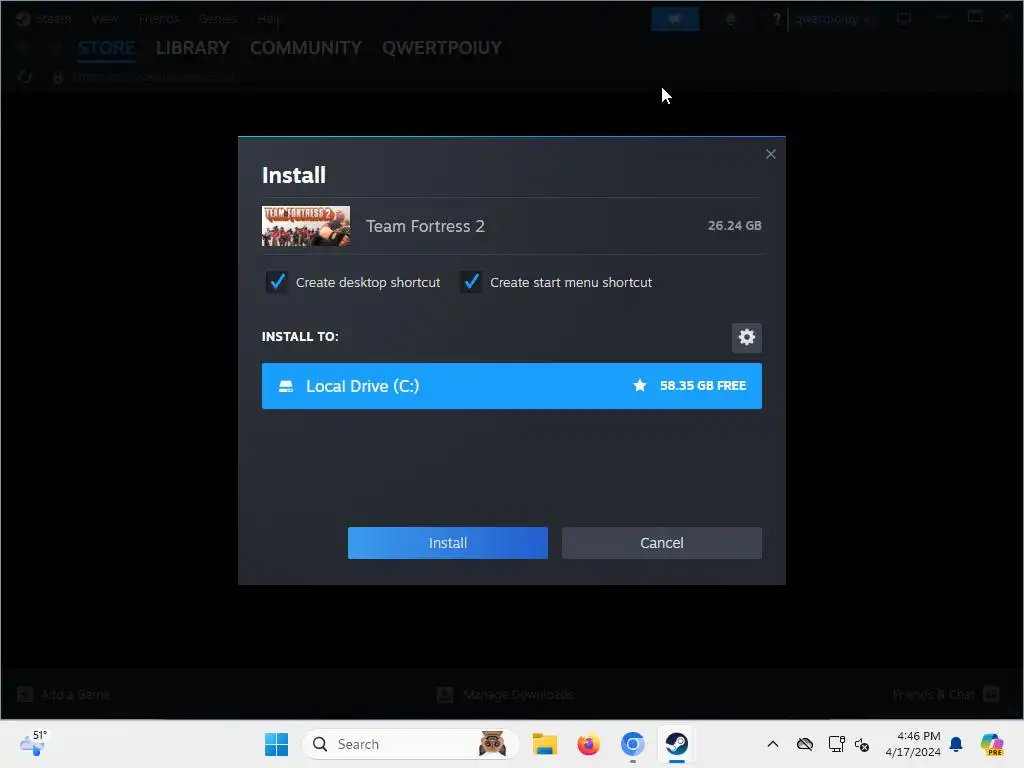Open the weather widget showing 51°
The image size is (1024, 768).
tap(33, 743)
